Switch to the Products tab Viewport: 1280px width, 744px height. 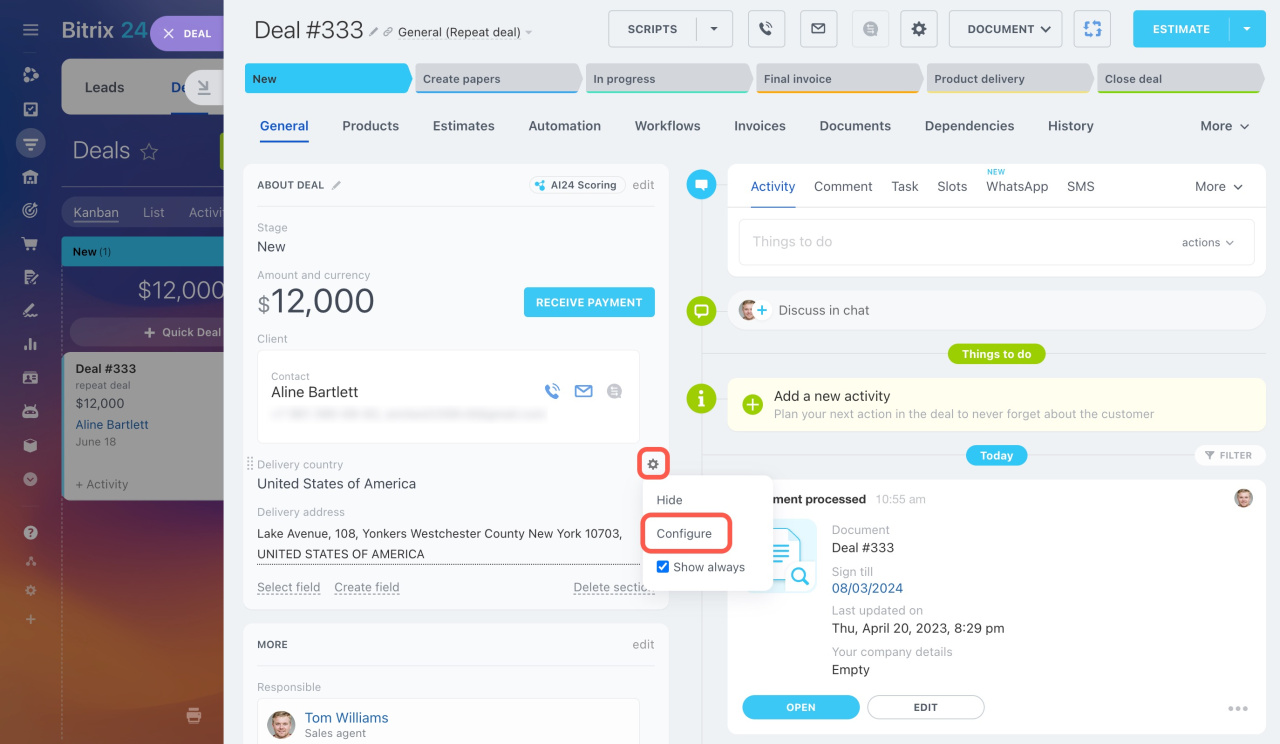coord(370,126)
